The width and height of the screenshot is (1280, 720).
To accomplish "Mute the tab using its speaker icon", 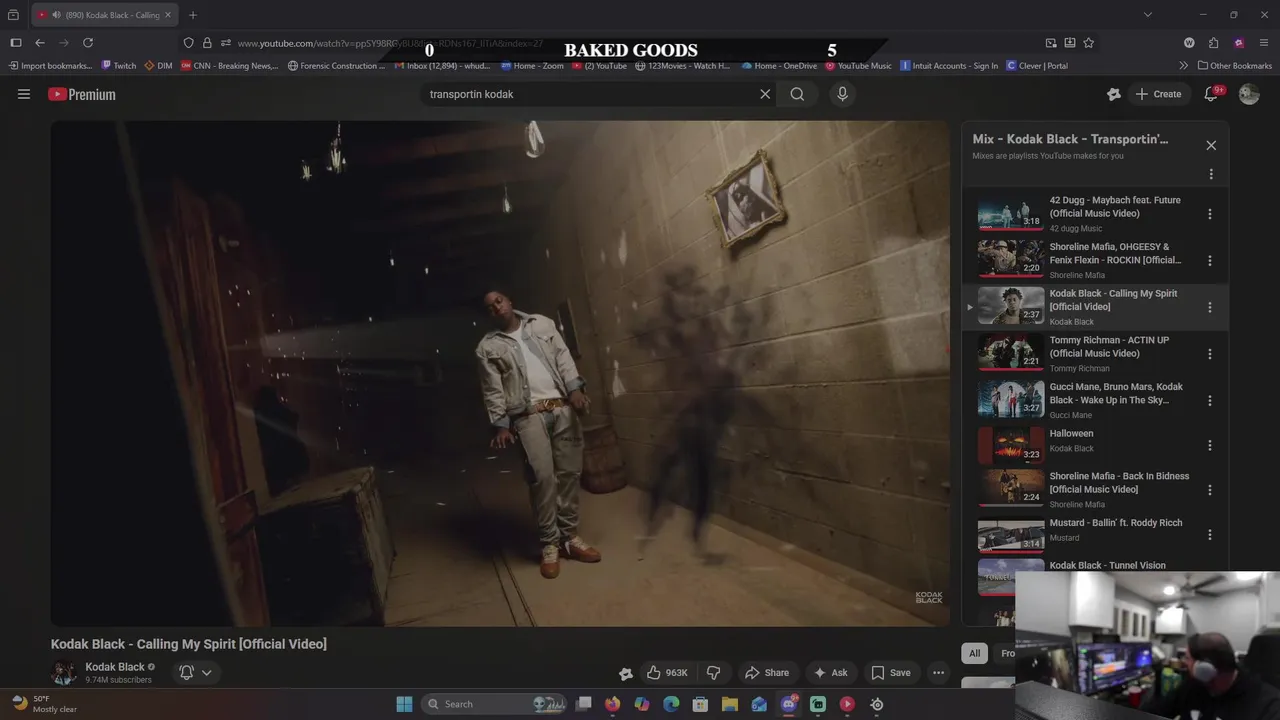I will pyautogui.click(x=56, y=15).
